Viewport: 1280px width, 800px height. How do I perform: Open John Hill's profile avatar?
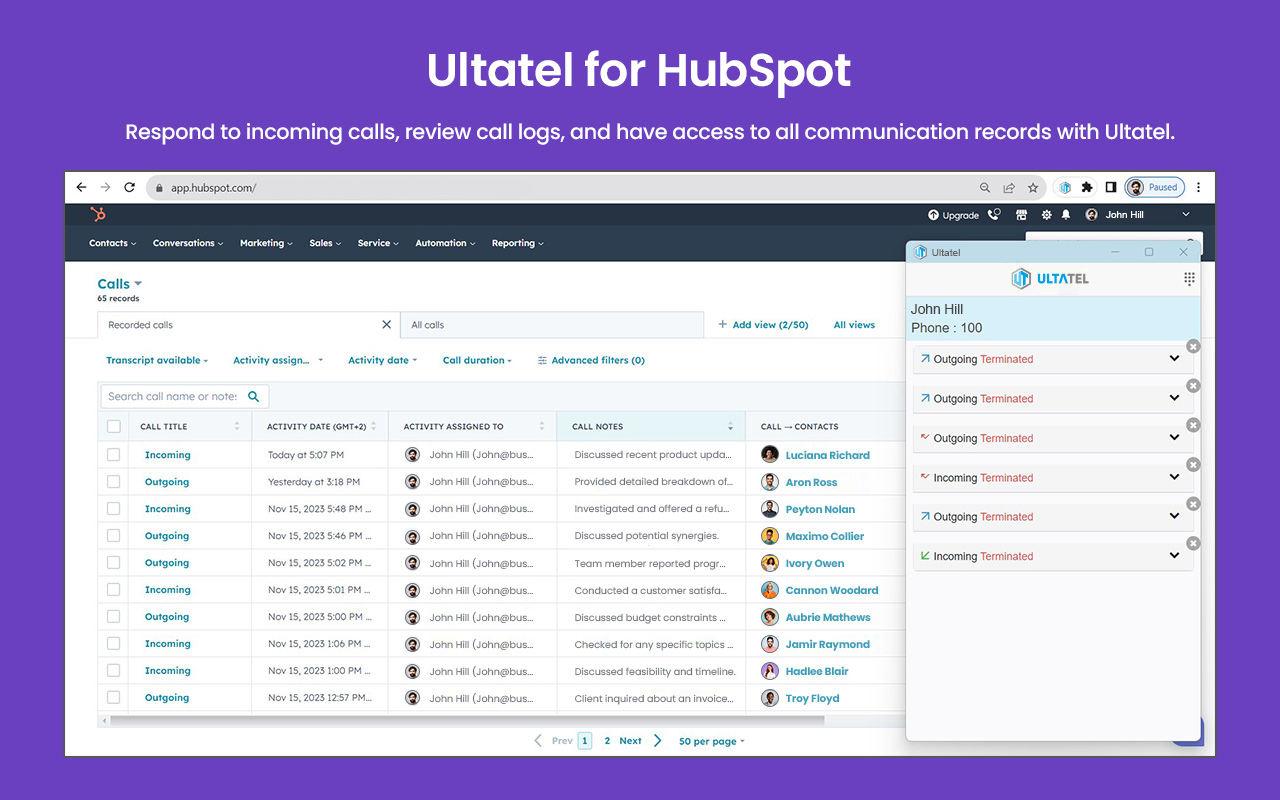1092,214
